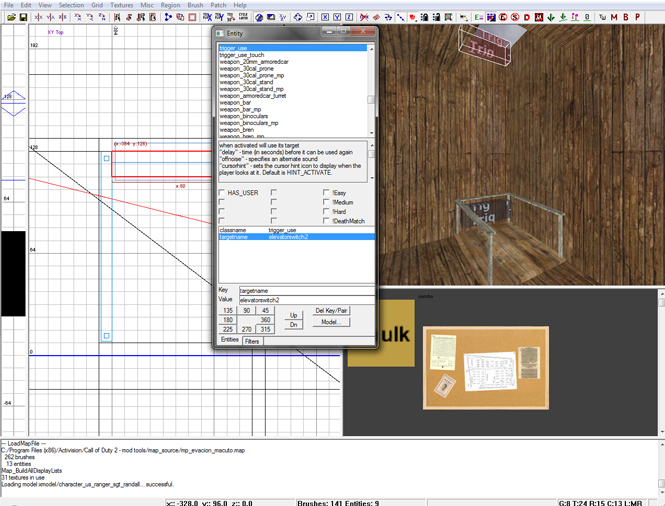Open the Brush menu
The width and height of the screenshot is (665, 506).
pyautogui.click(x=195, y=5)
